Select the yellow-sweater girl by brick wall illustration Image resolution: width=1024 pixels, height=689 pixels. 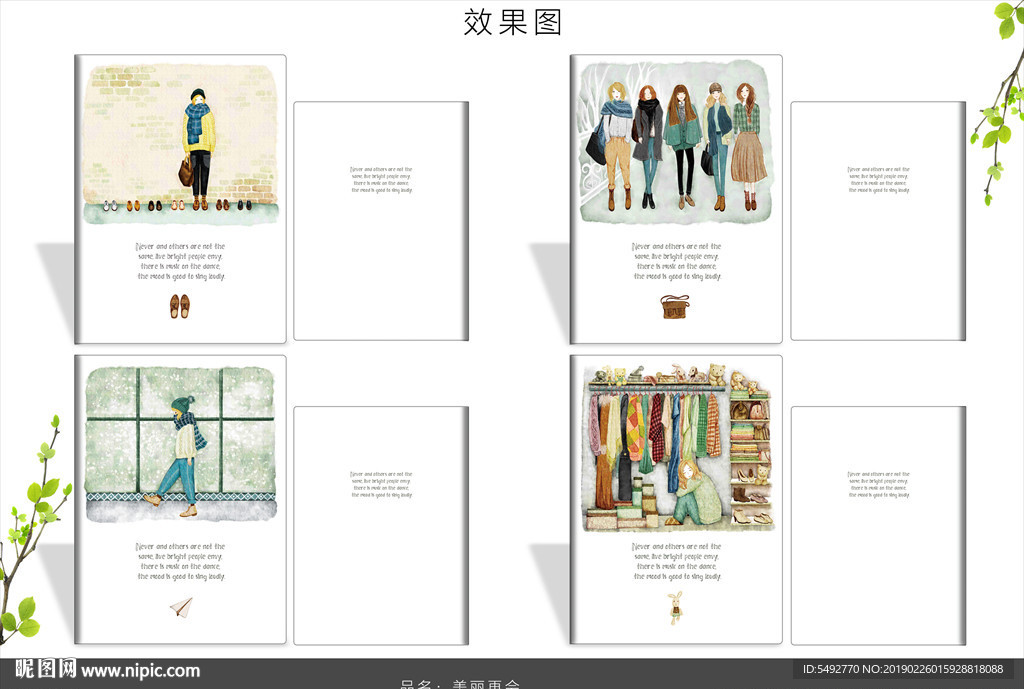pos(180,144)
